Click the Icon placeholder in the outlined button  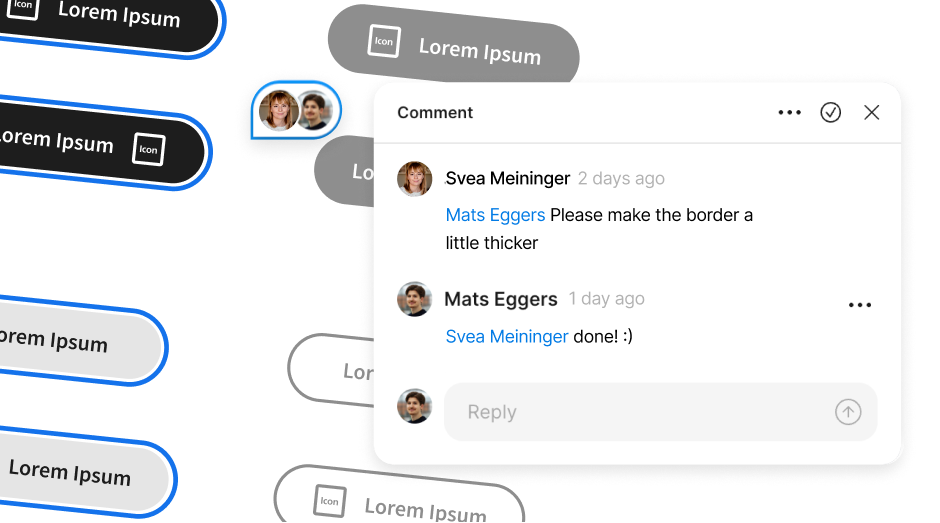coord(329,501)
